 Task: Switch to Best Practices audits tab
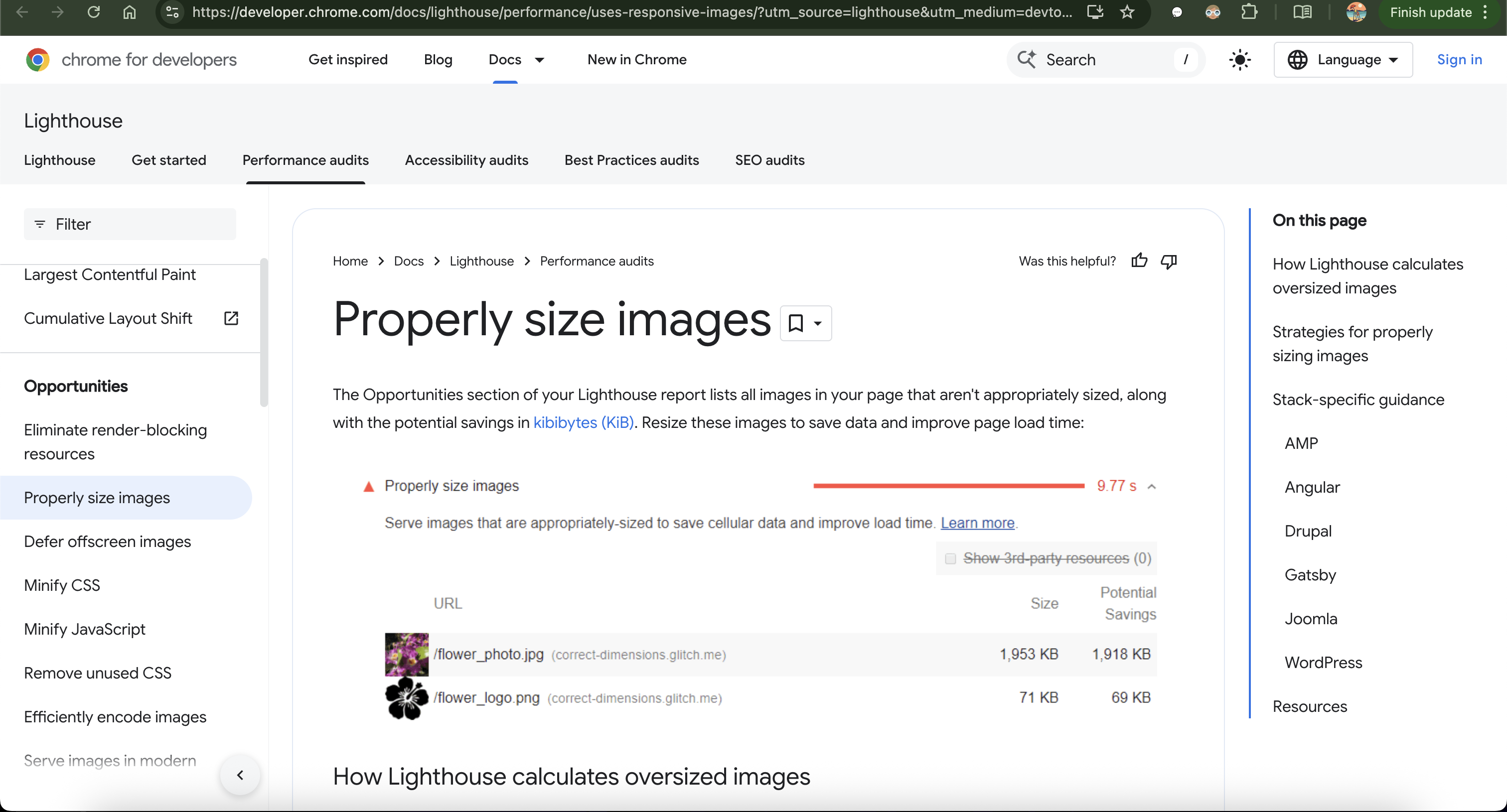coord(632,160)
